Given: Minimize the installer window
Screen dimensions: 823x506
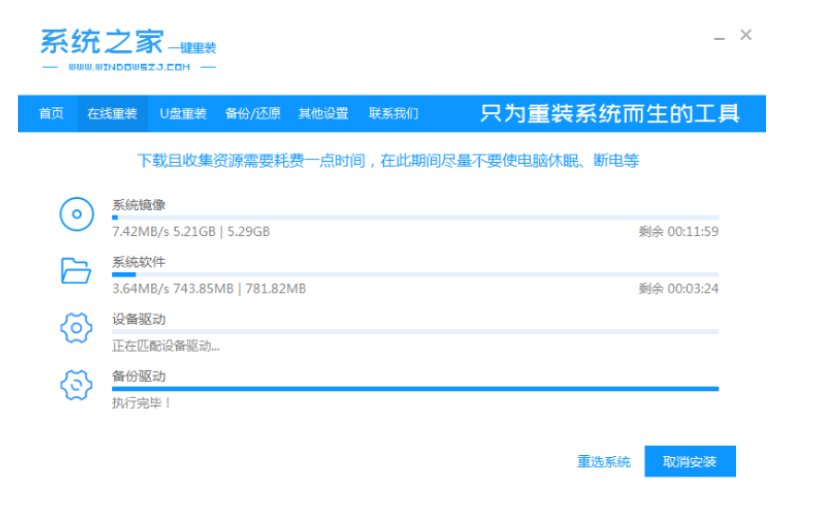Looking at the screenshot, I should pos(719,36).
